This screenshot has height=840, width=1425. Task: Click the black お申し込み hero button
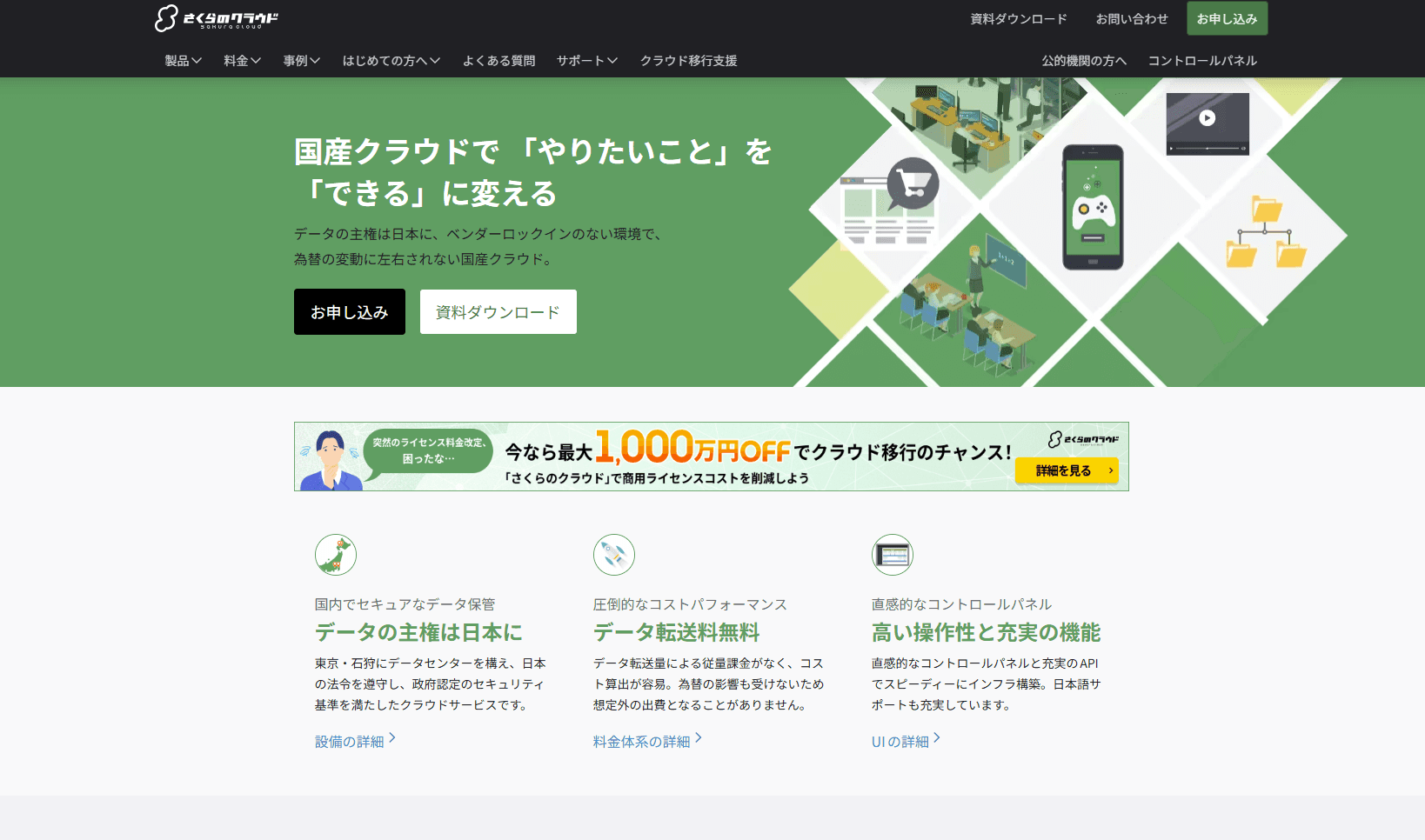click(350, 312)
